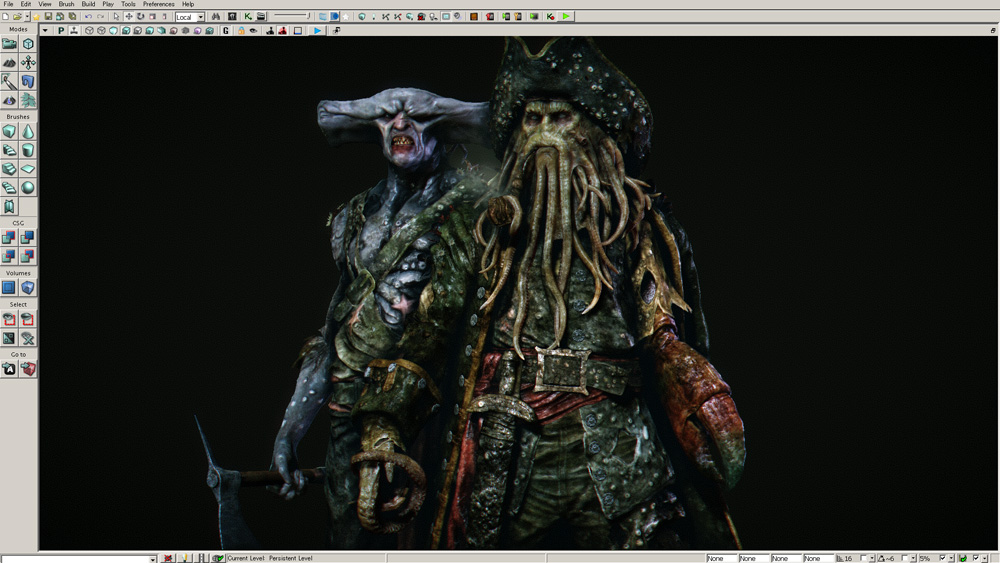
Task: Open grid size dropdown next to 16
Action: tap(872, 559)
